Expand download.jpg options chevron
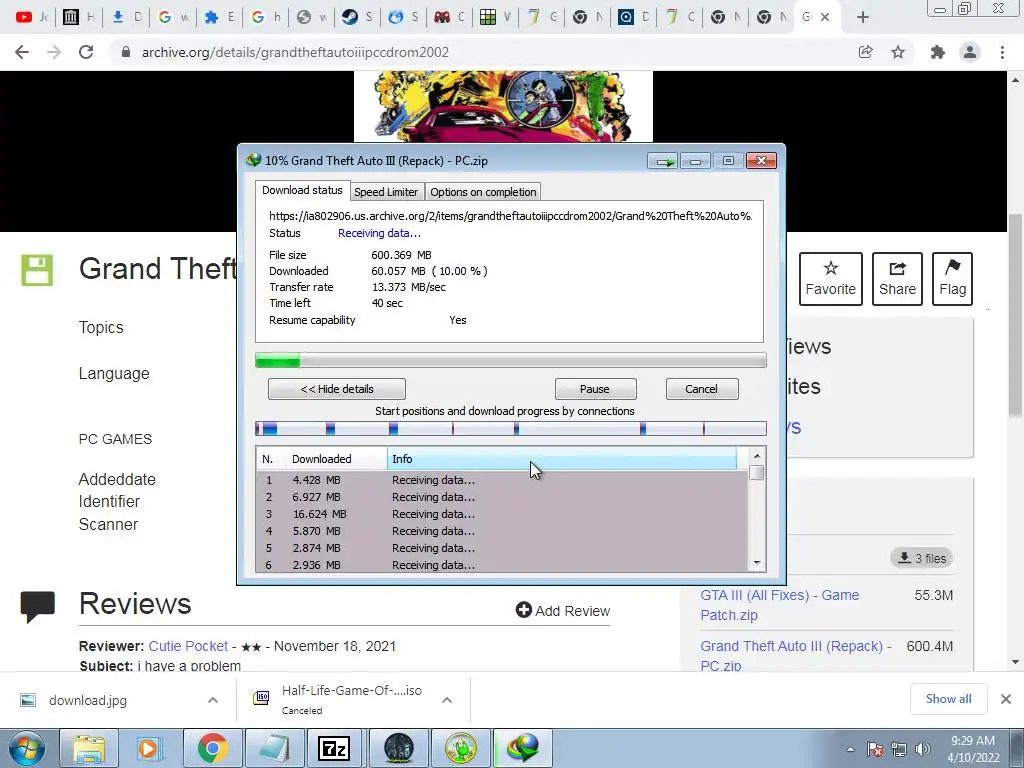Viewport: 1024px width, 768px height. (x=213, y=700)
